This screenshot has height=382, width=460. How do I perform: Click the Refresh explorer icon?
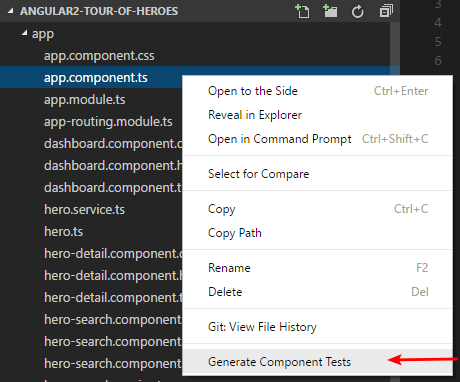(x=358, y=12)
